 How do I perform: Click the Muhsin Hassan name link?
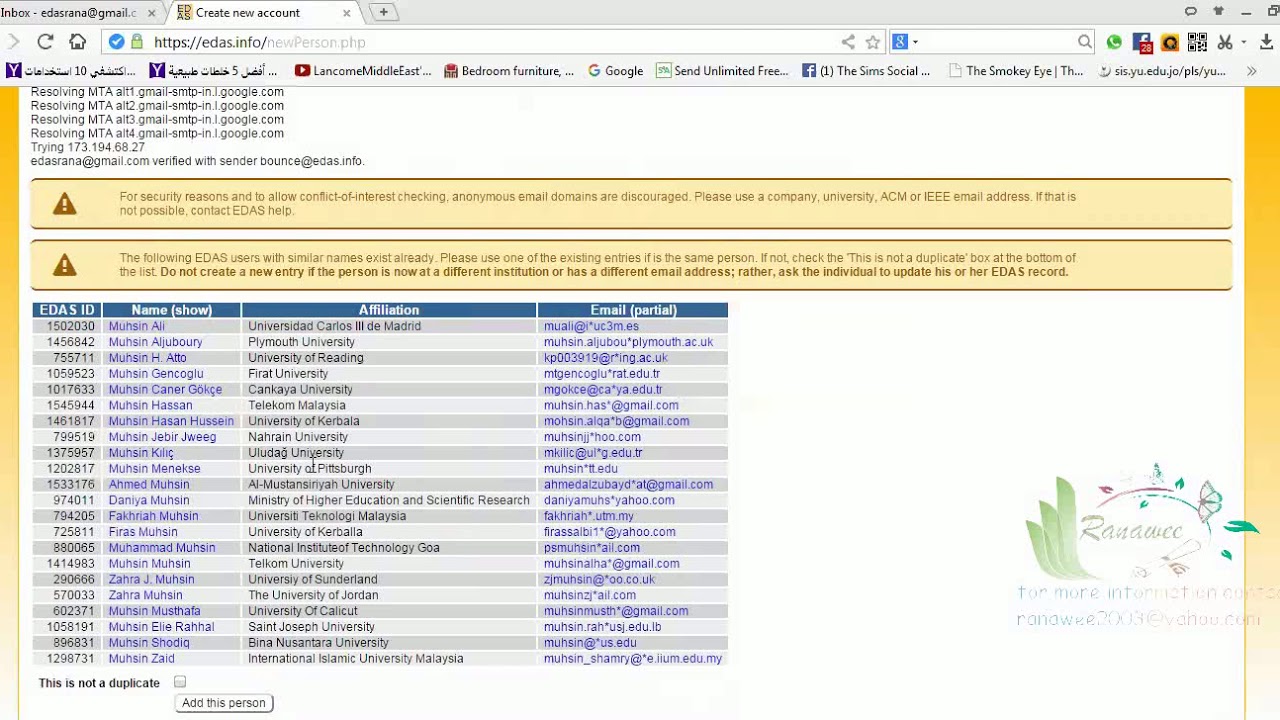point(151,405)
